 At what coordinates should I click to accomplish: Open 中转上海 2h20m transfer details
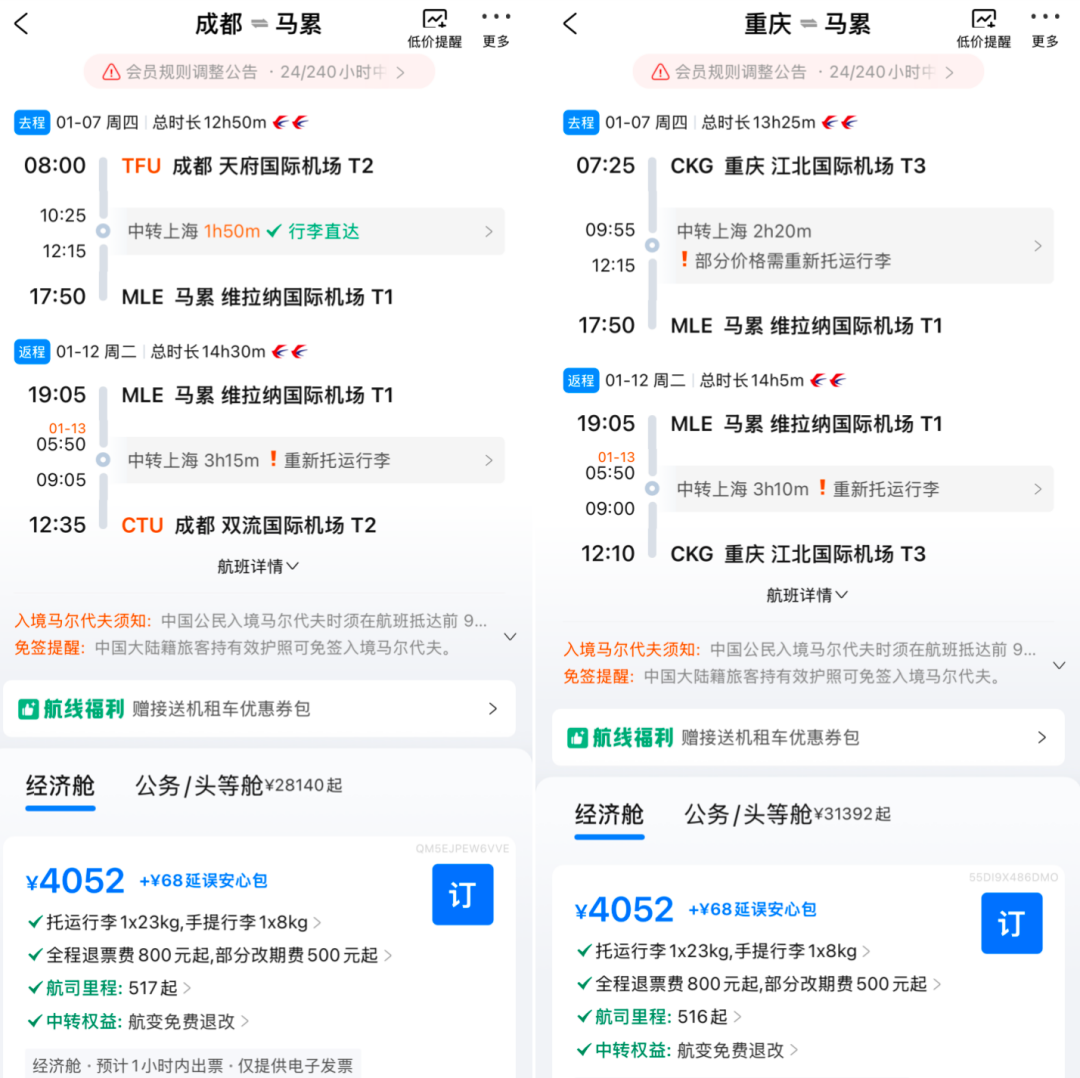click(x=858, y=246)
